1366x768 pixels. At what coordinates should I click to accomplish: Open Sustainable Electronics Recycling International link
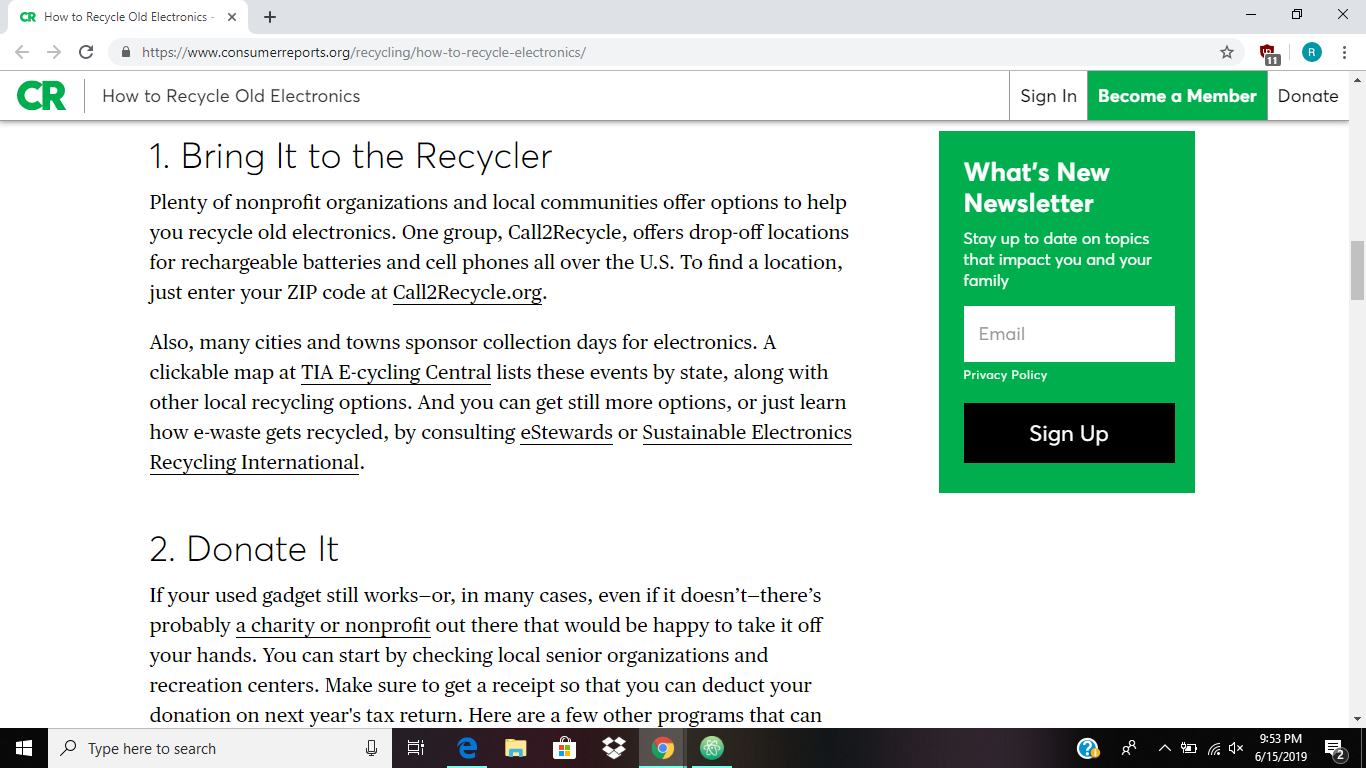pyautogui.click(x=501, y=448)
